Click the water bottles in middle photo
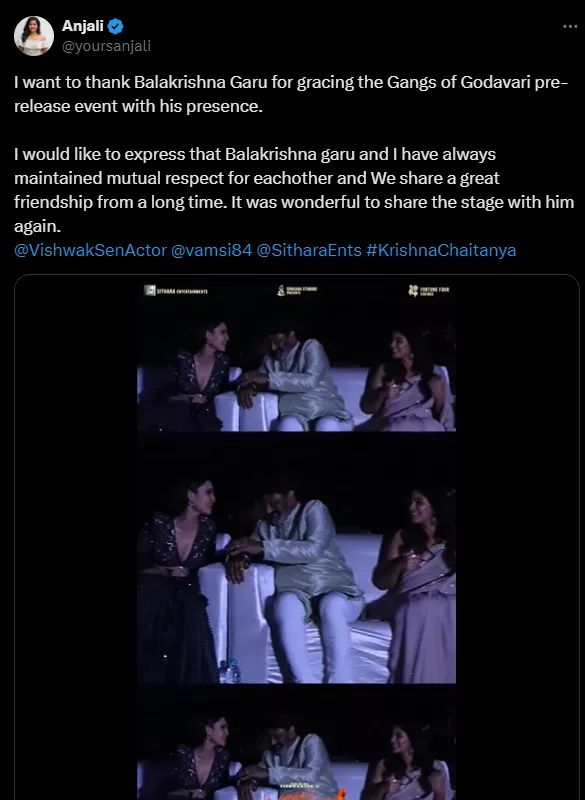 230,670
